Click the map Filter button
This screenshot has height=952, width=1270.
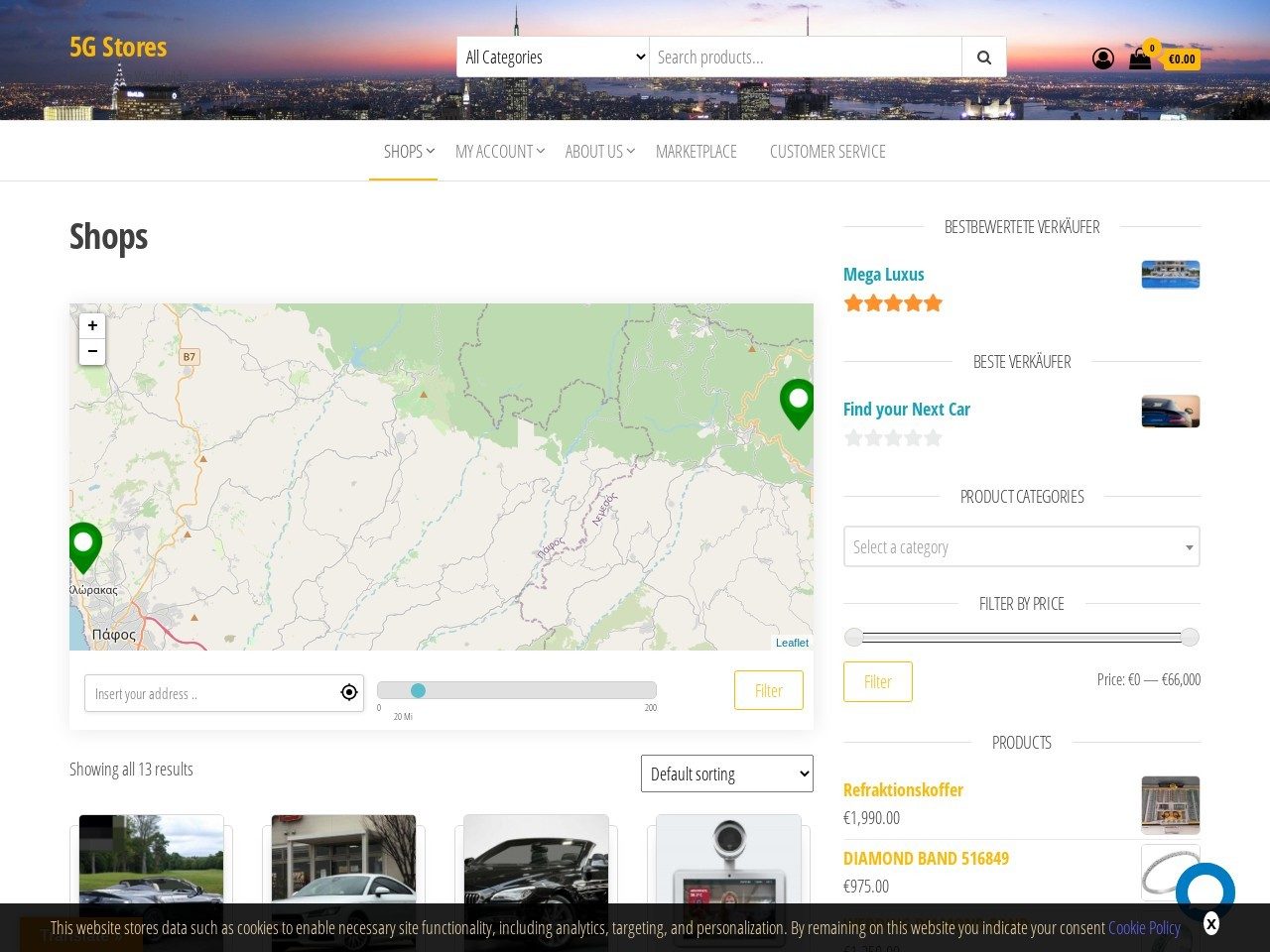tap(769, 690)
